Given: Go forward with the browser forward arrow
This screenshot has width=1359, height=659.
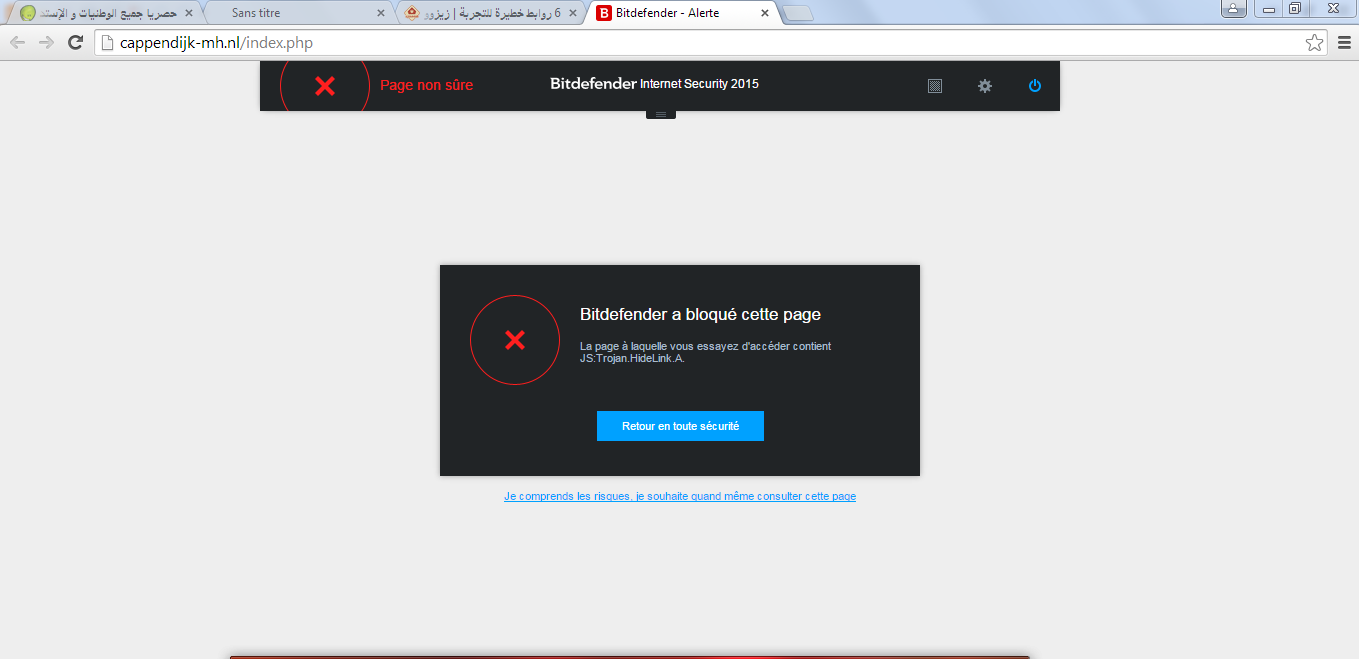Looking at the screenshot, I should coord(46,42).
